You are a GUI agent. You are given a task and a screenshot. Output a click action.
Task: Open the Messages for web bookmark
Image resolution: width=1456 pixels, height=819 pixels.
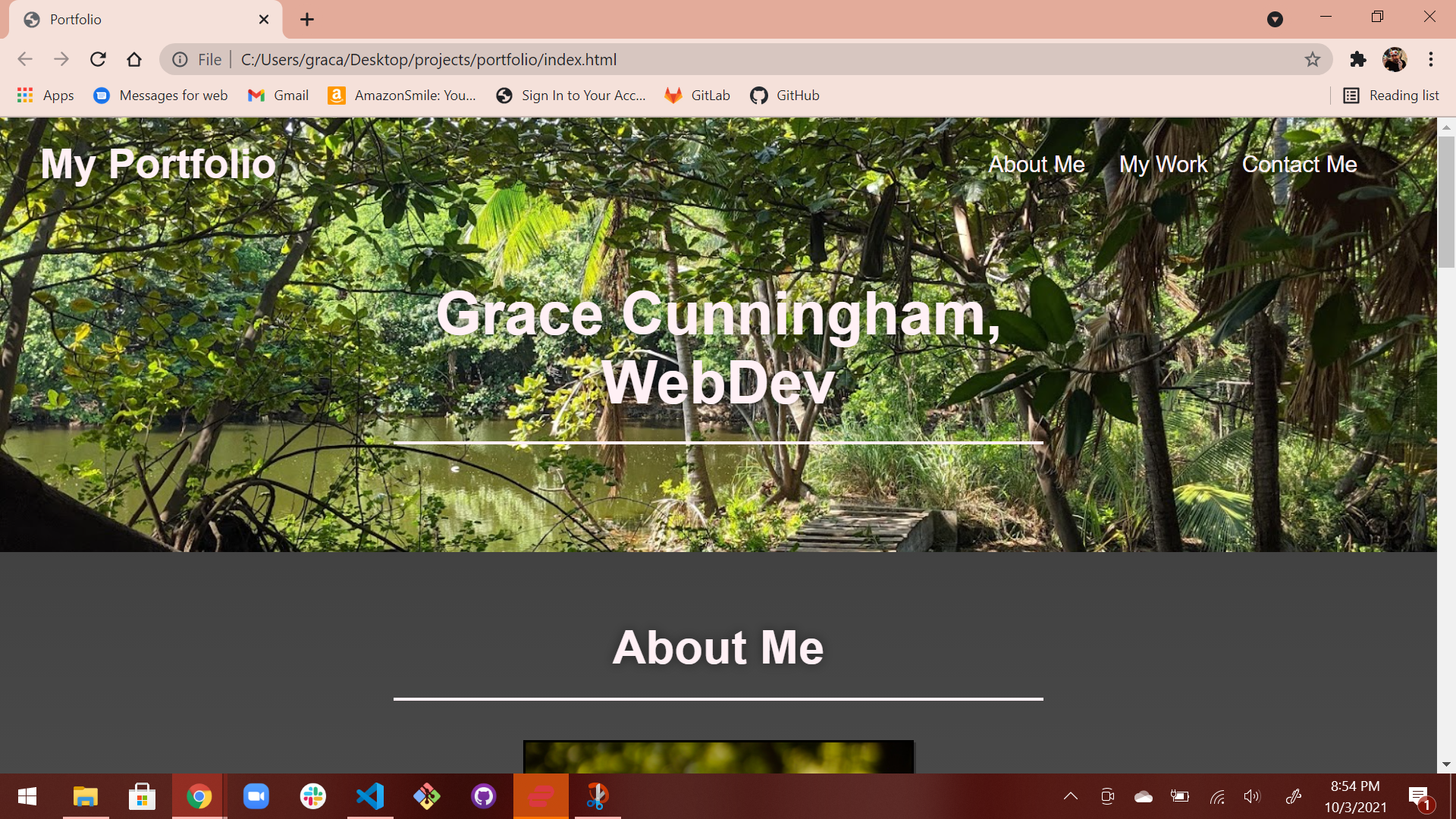(161, 96)
